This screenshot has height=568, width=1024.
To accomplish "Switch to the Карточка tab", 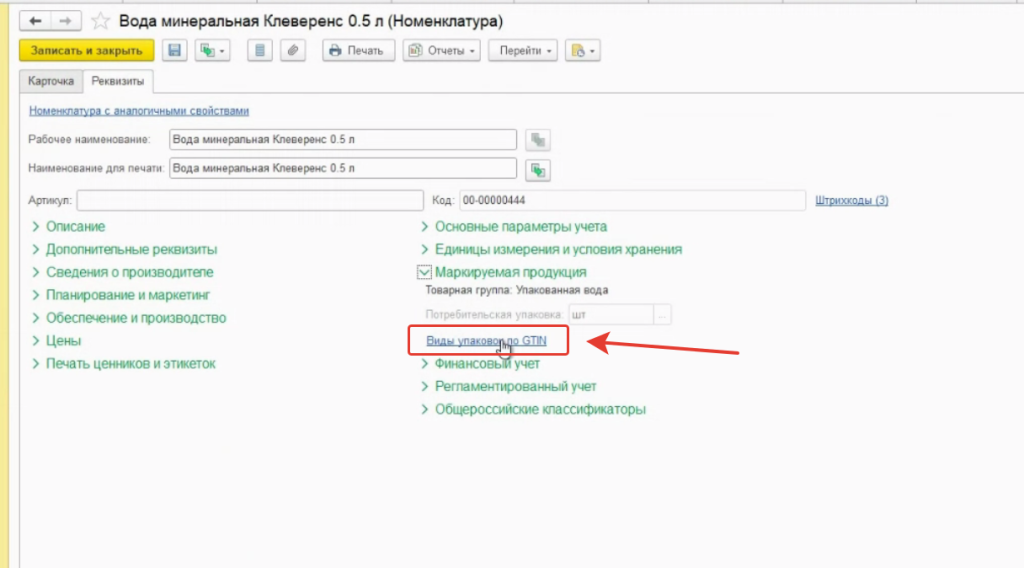I will point(50,80).
